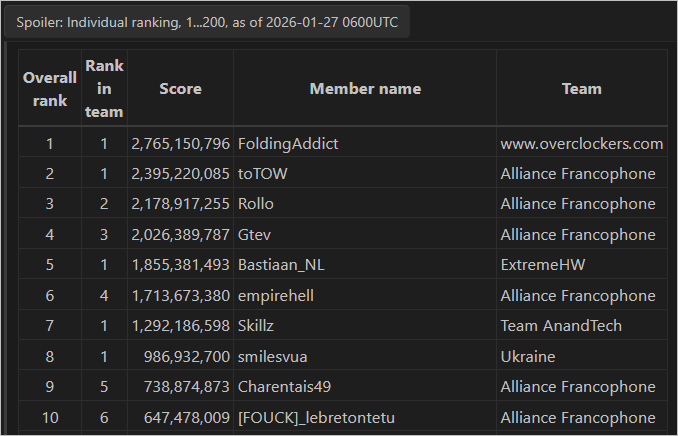Collapse the Individual ranking spoiler
678x436 pixels.
(x=206, y=23)
